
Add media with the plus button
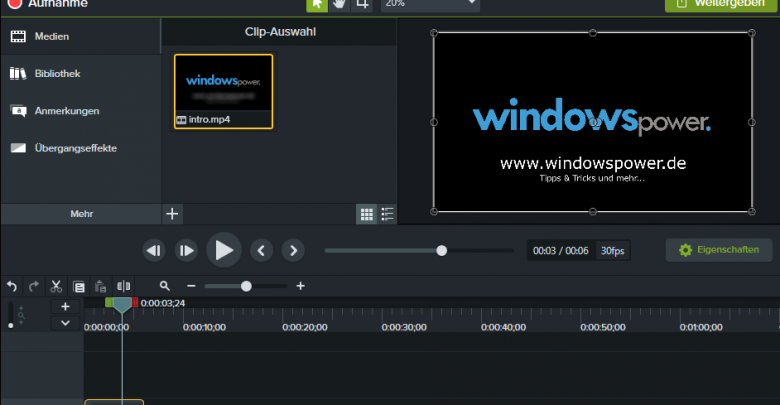click(x=172, y=214)
